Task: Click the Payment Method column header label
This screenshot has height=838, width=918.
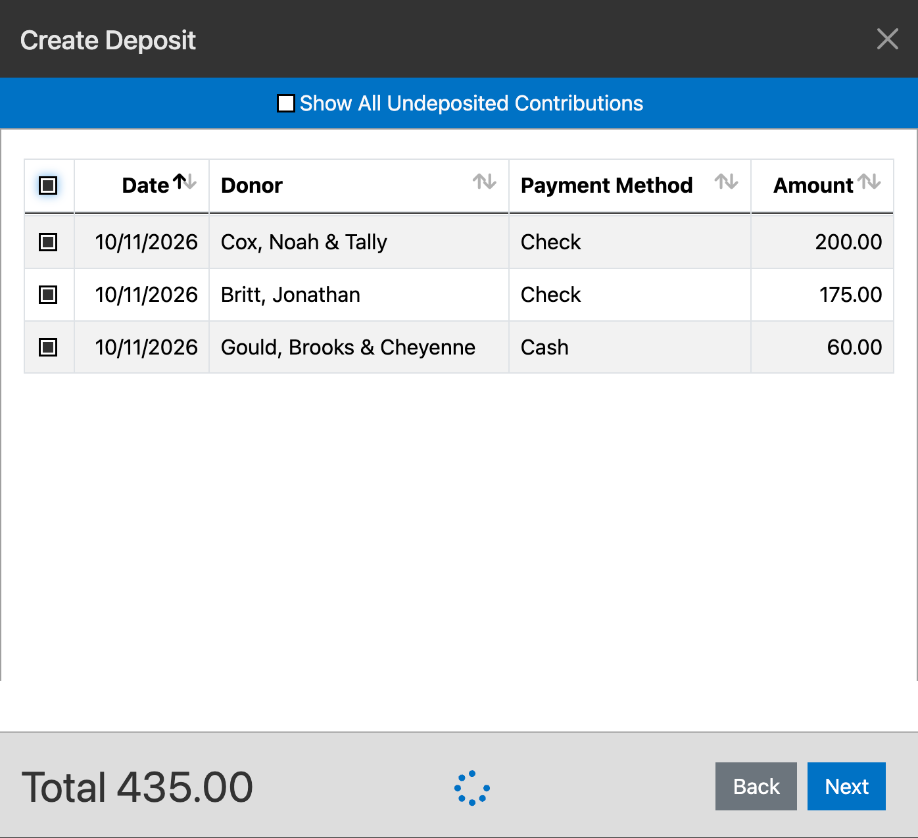Action: (607, 186)
